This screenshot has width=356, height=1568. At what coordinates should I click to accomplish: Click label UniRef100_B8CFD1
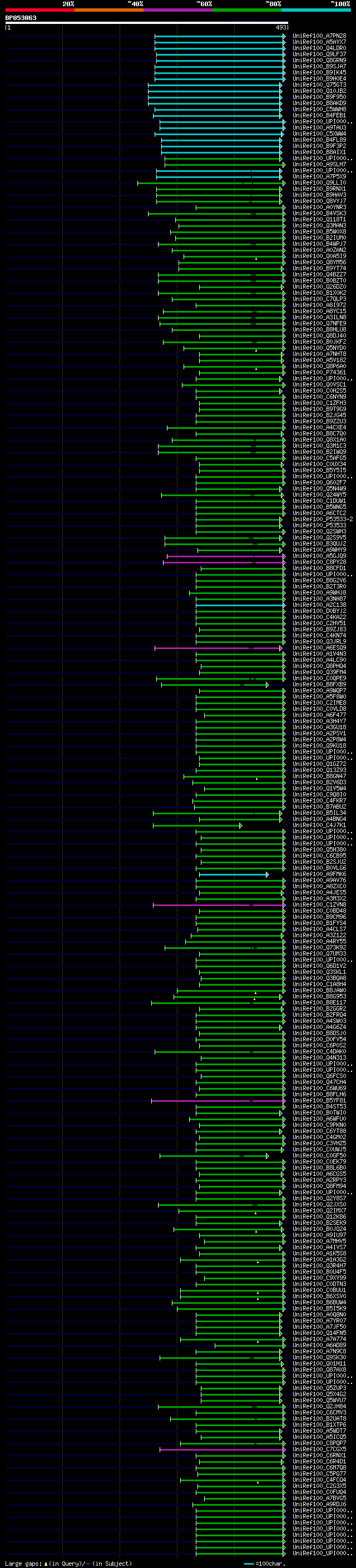point(319,568)
